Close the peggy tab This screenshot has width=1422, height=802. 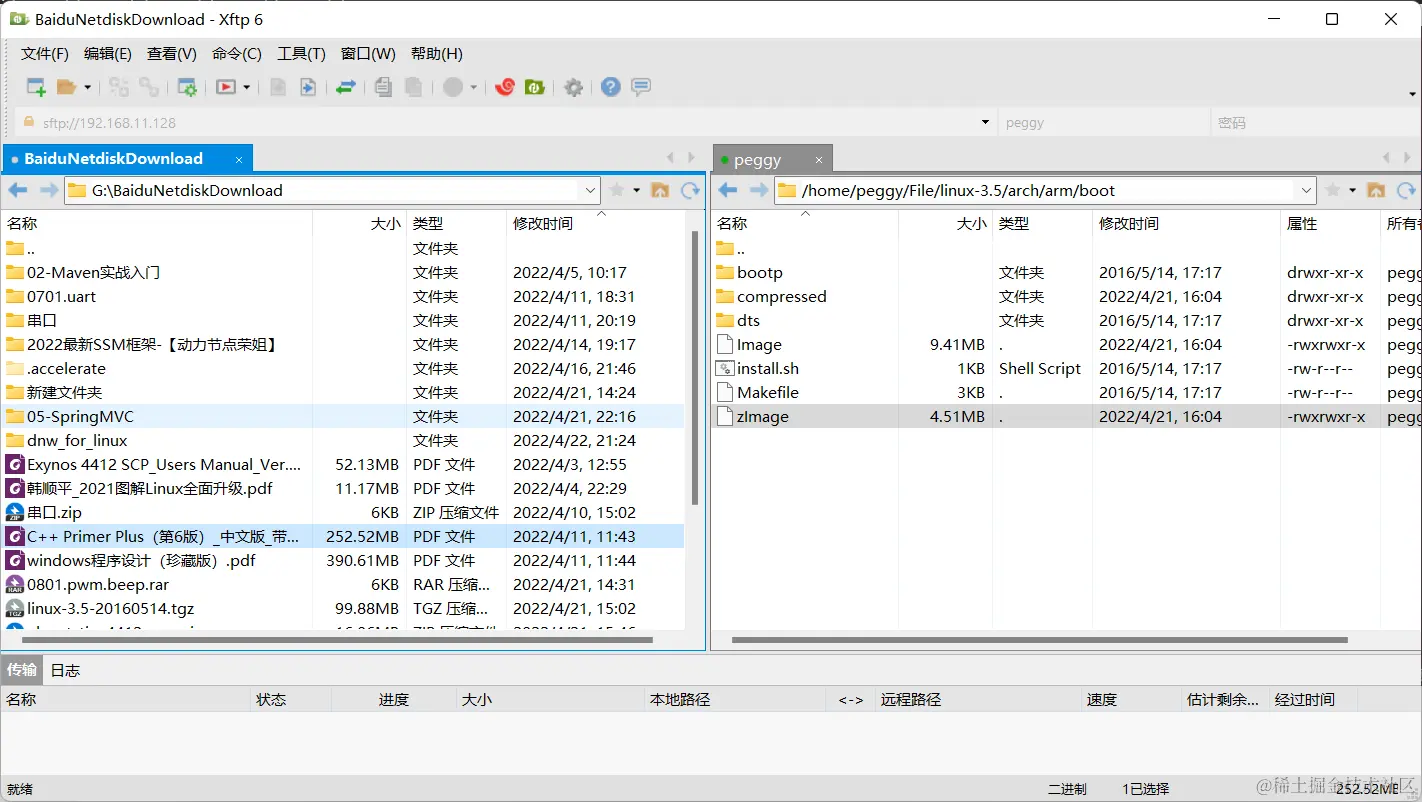pyautogui.click(x=819, y=160)
